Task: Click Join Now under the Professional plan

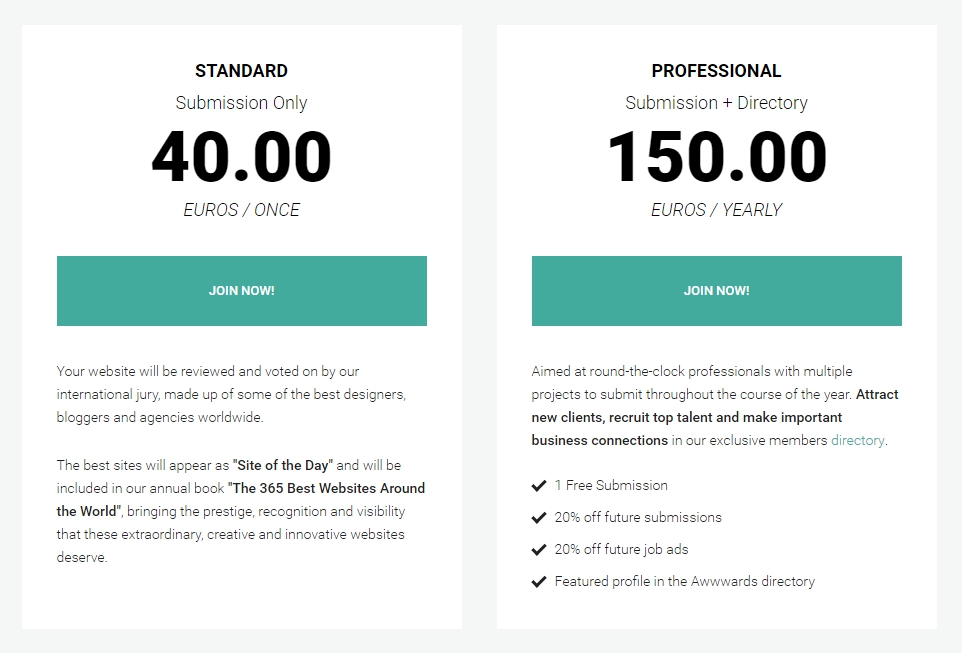Action: pyautogui.click(x=716, y=291)
